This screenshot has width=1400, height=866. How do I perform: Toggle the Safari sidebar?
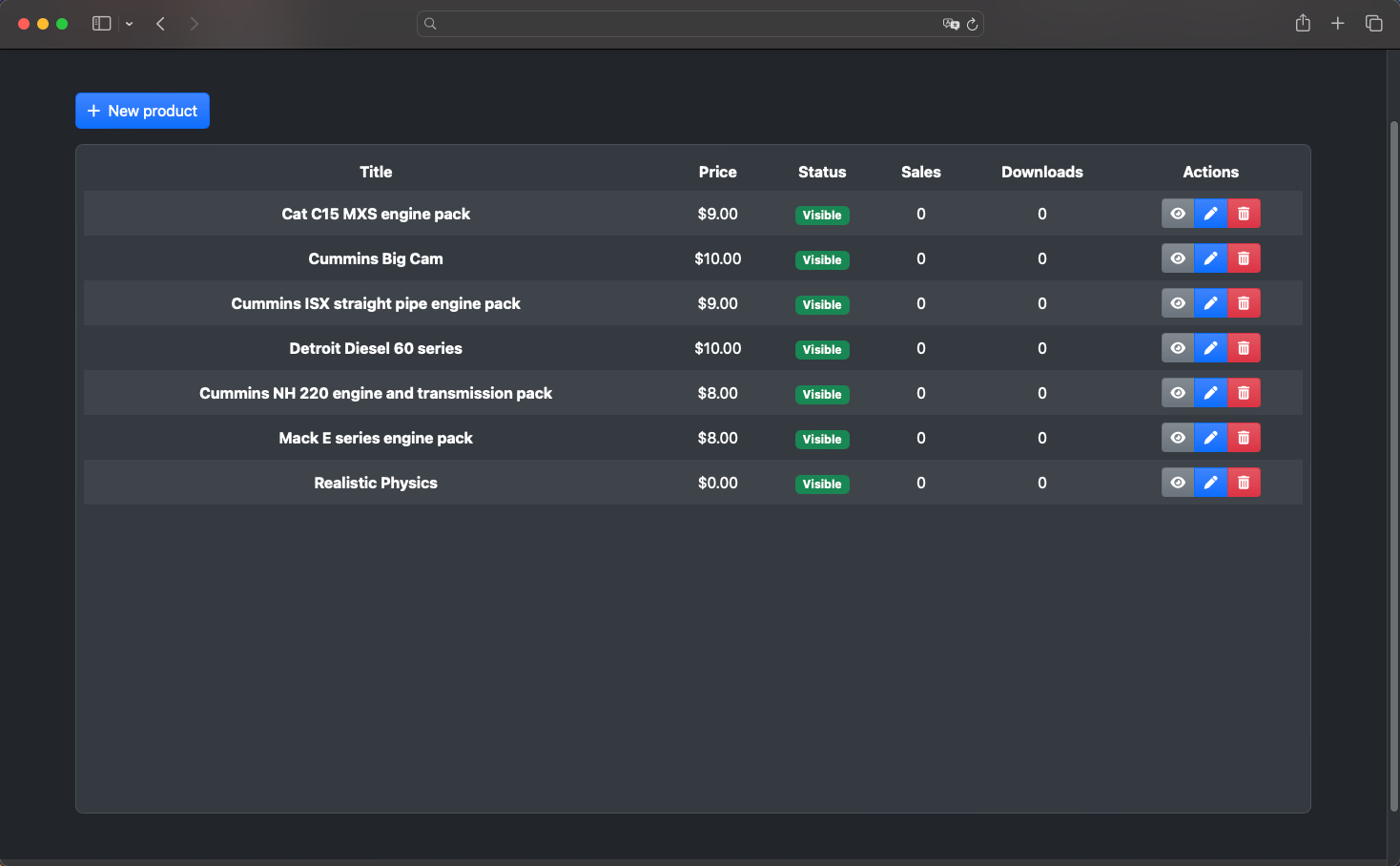(x=101, y=24)
